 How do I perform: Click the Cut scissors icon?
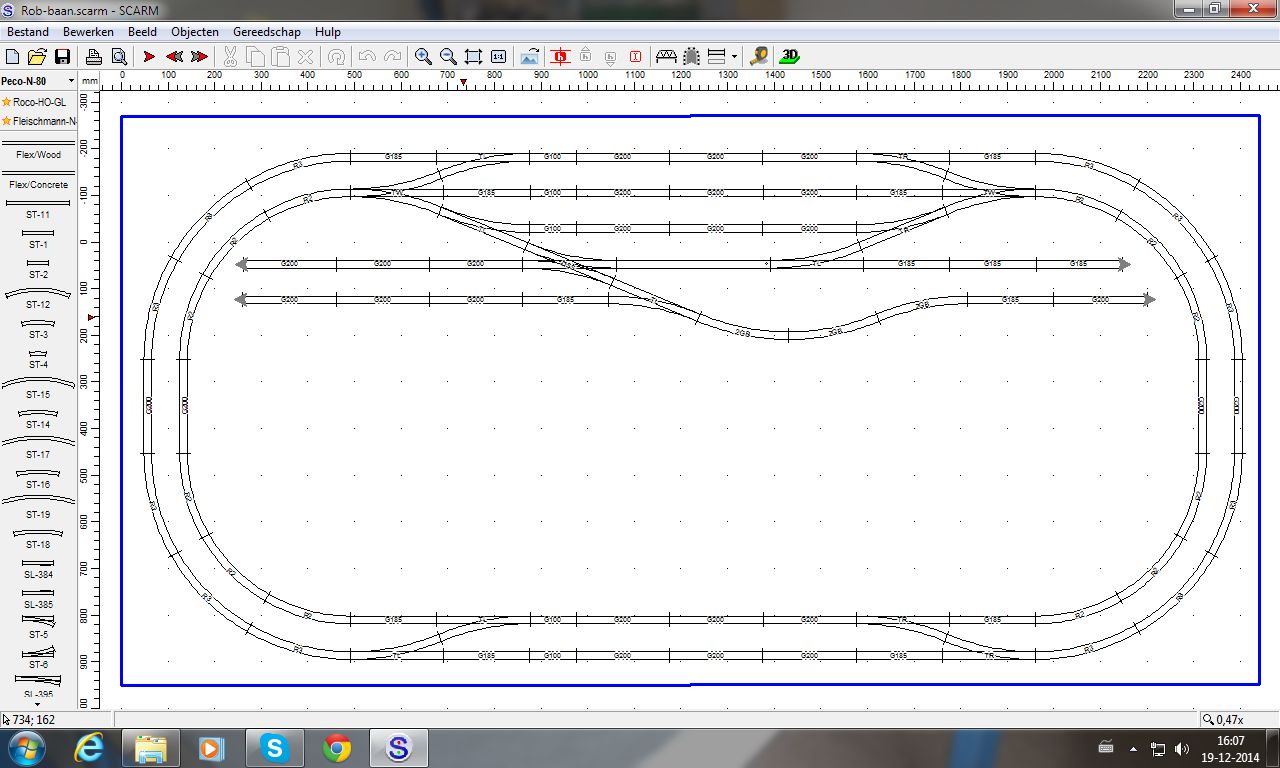(x=230, y=57)
